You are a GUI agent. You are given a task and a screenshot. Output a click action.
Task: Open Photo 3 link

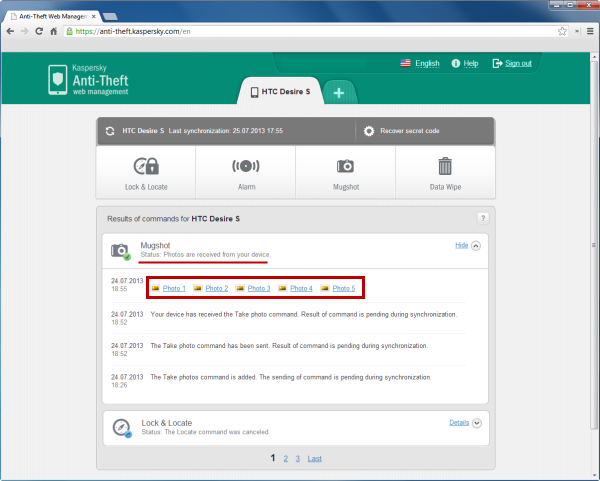click(259, 288)
